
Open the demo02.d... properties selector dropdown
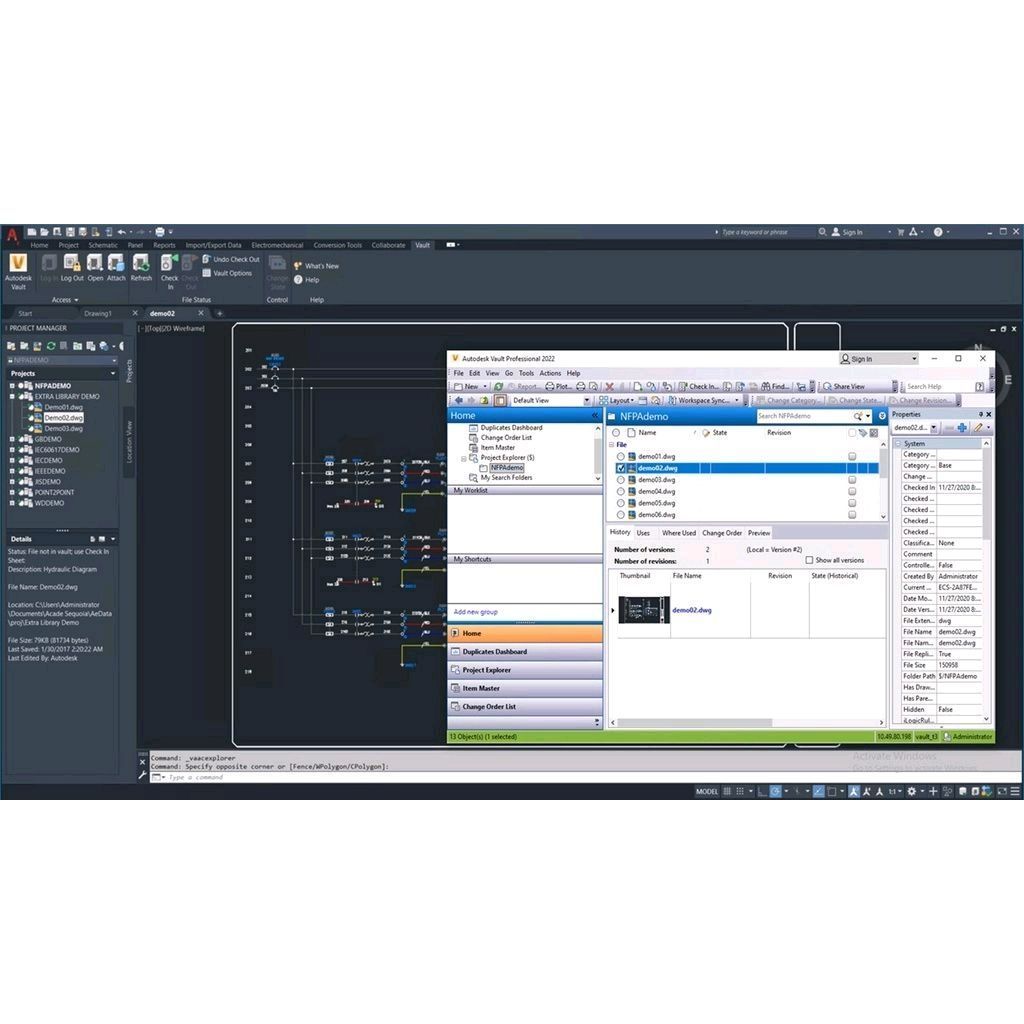tap(933, 428)
